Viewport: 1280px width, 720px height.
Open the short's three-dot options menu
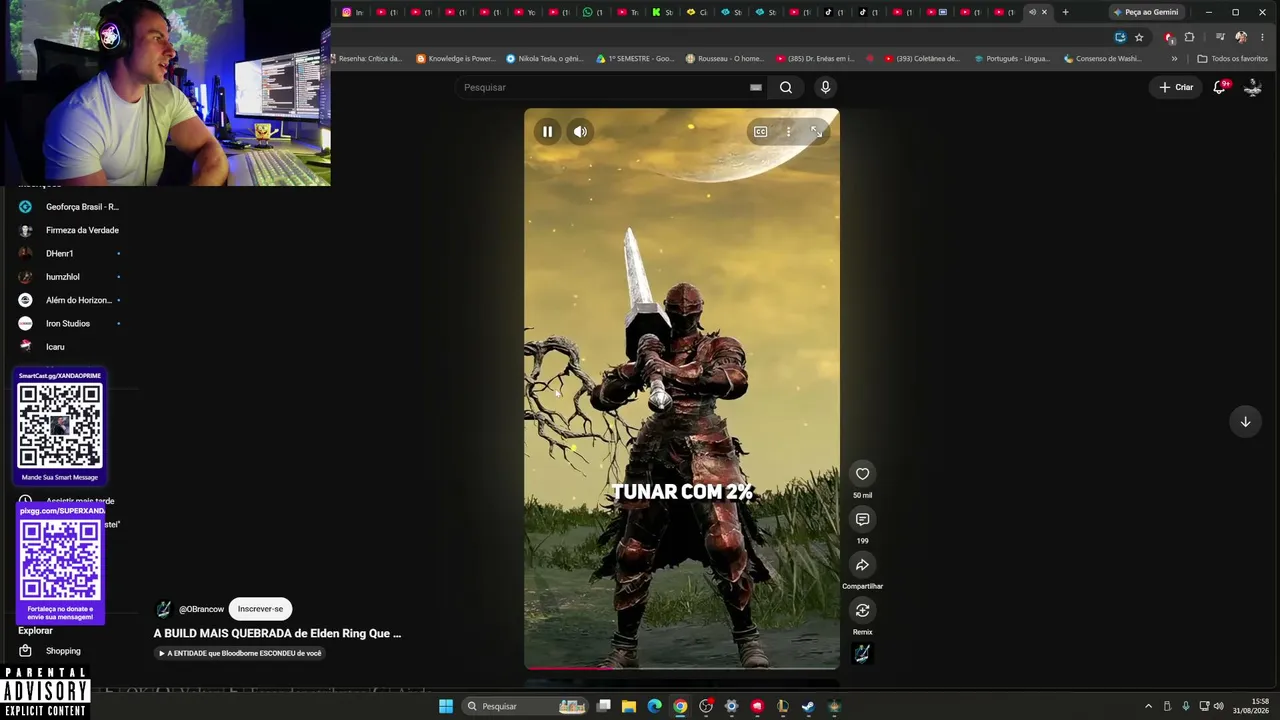[x=788, y=132]
